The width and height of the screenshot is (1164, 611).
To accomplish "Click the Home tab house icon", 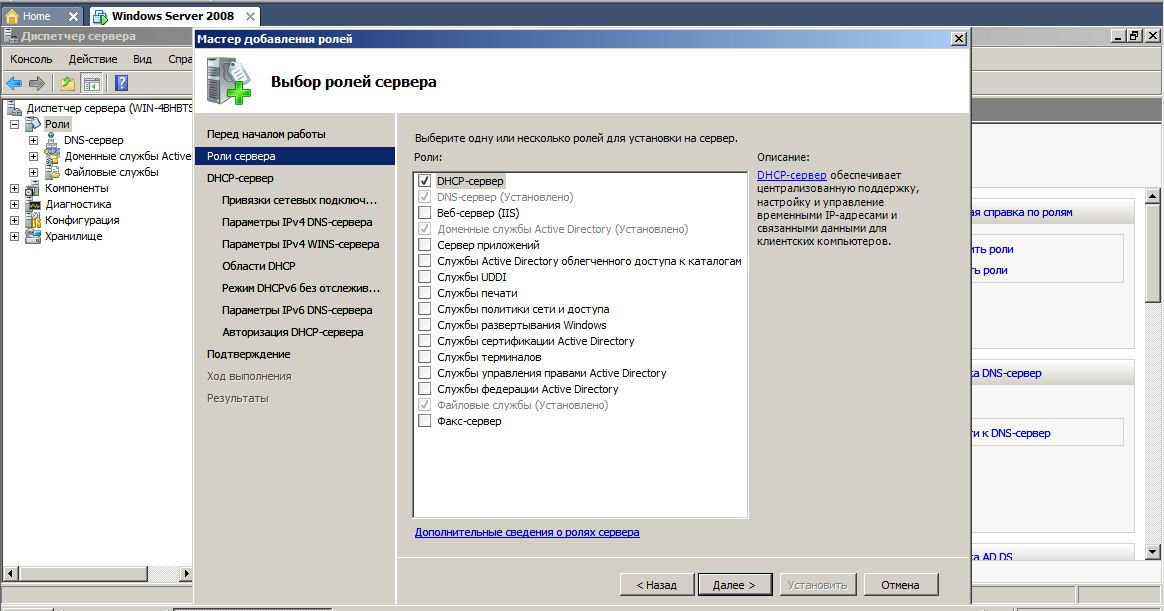I will tap(12, 16).
